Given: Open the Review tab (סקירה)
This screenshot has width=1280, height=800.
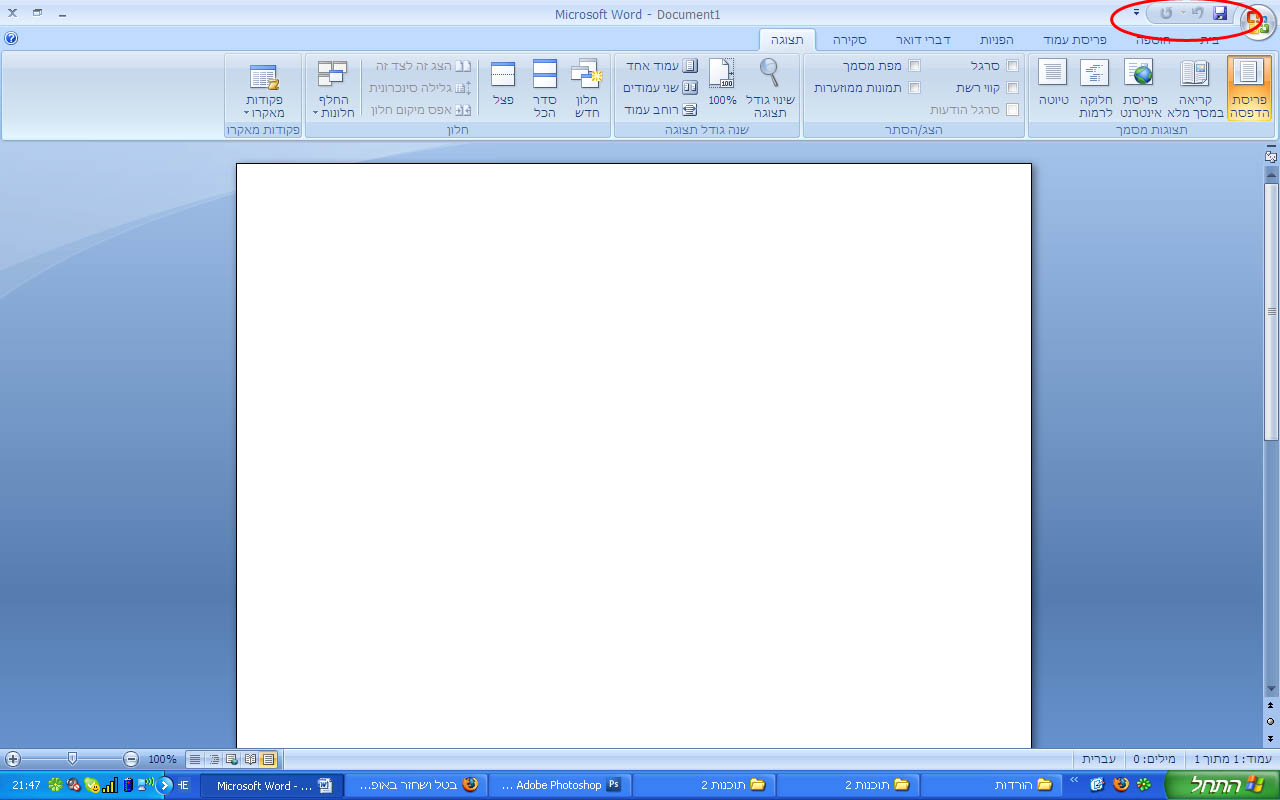Looking at the screenshot, I should pos(850,41).
